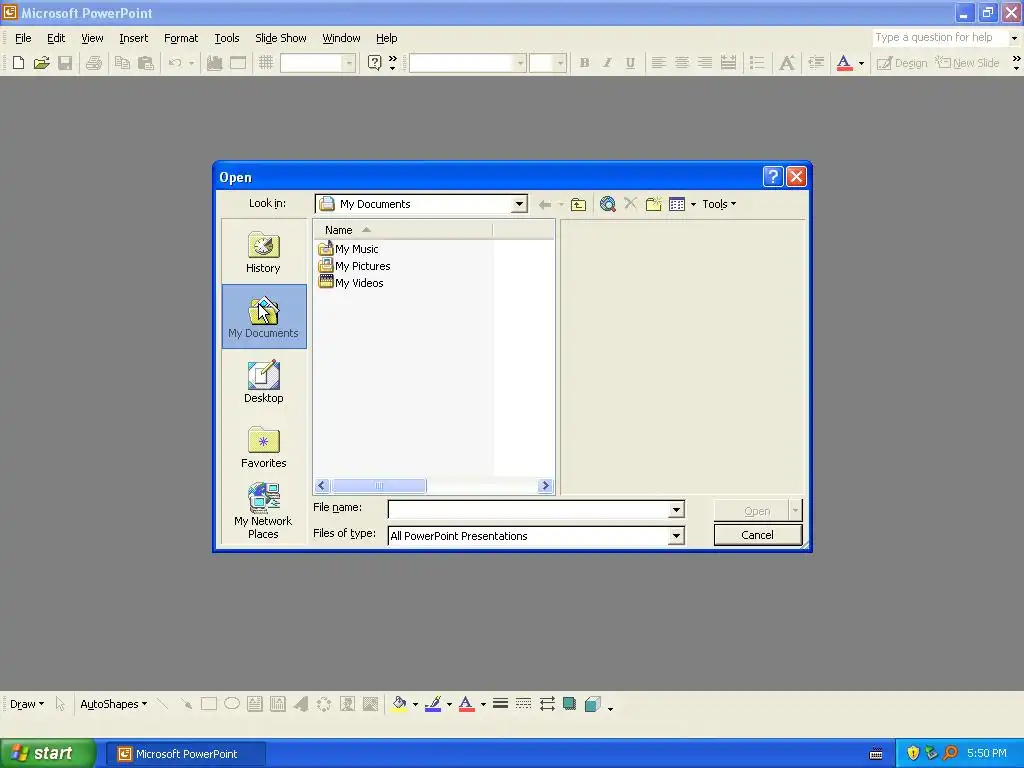Select Desktop in the places bar
This screenshot has width=1024, height=768.
point(264,381)
